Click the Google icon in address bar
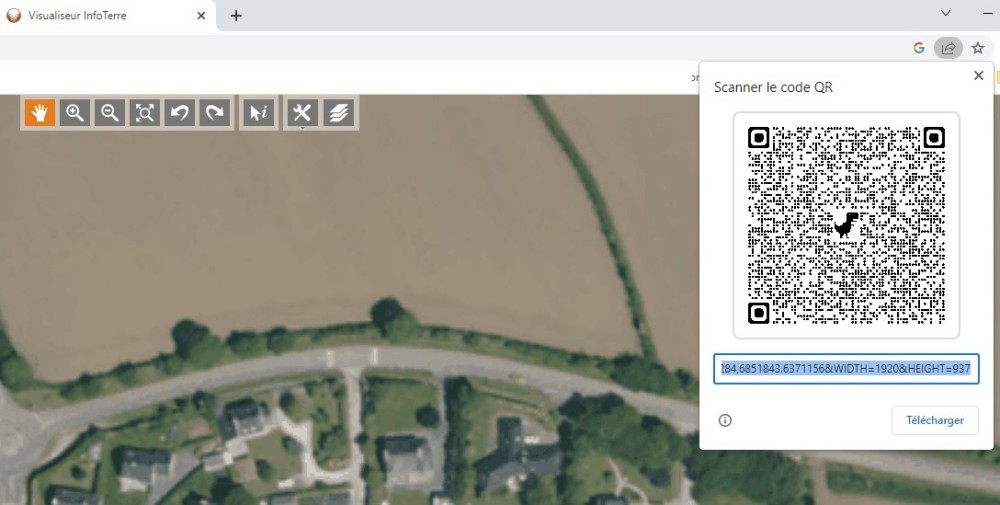This screenshot has width=1000, height=505. pyautogui.click(x=919, y=47)
